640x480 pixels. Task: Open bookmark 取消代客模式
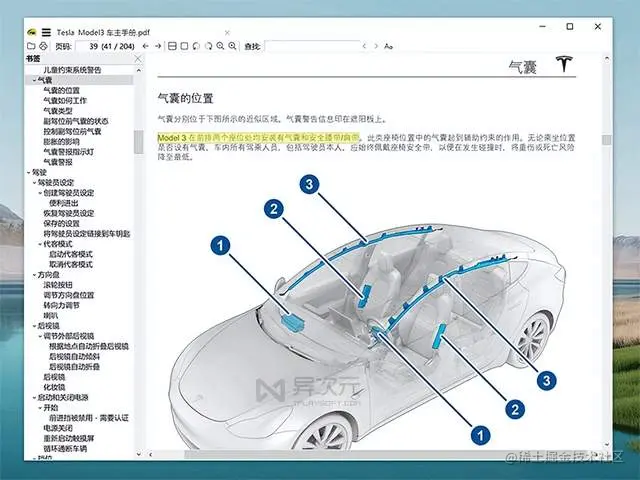(71, 264)
